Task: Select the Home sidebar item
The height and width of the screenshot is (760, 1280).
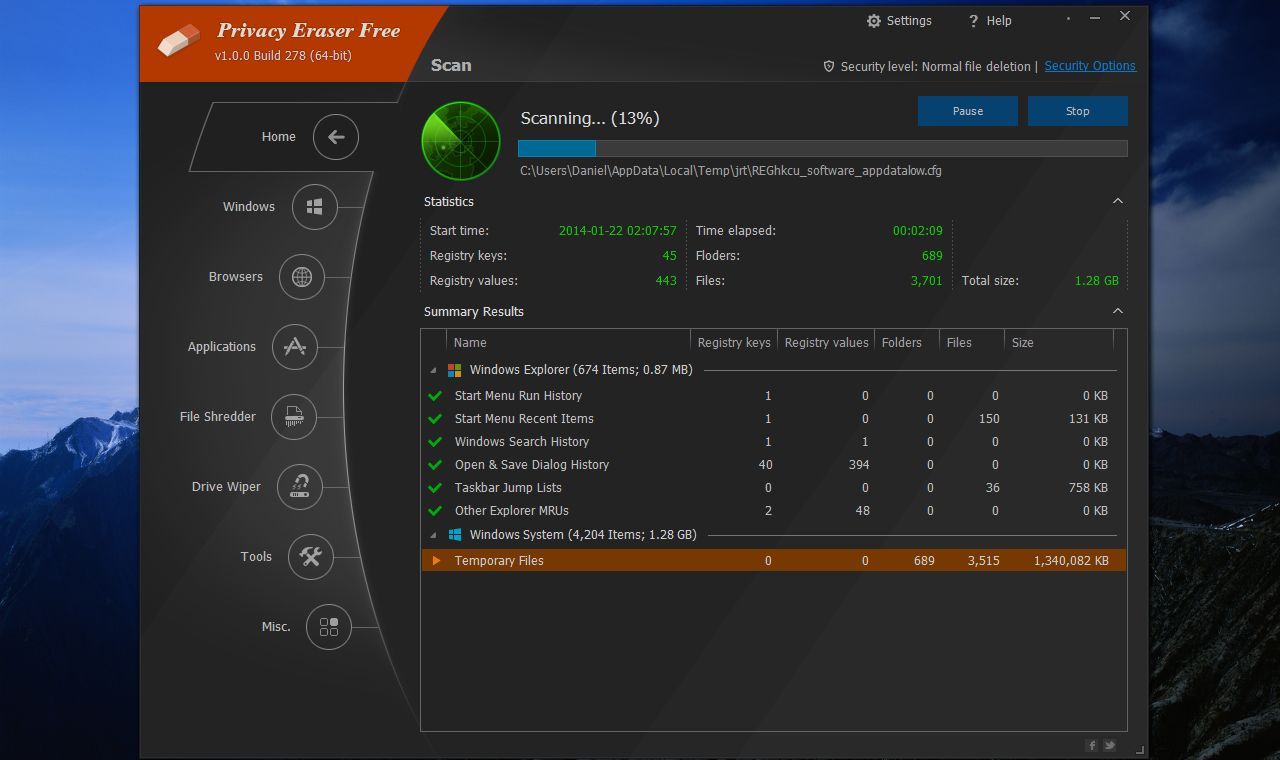Action: 280,137
